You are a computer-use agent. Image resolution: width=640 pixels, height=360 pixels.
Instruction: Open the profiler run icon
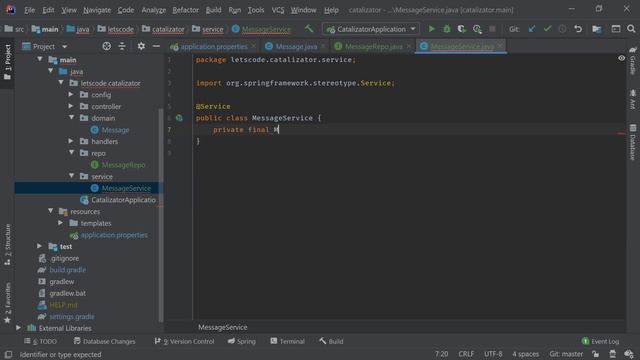[477, 29]
